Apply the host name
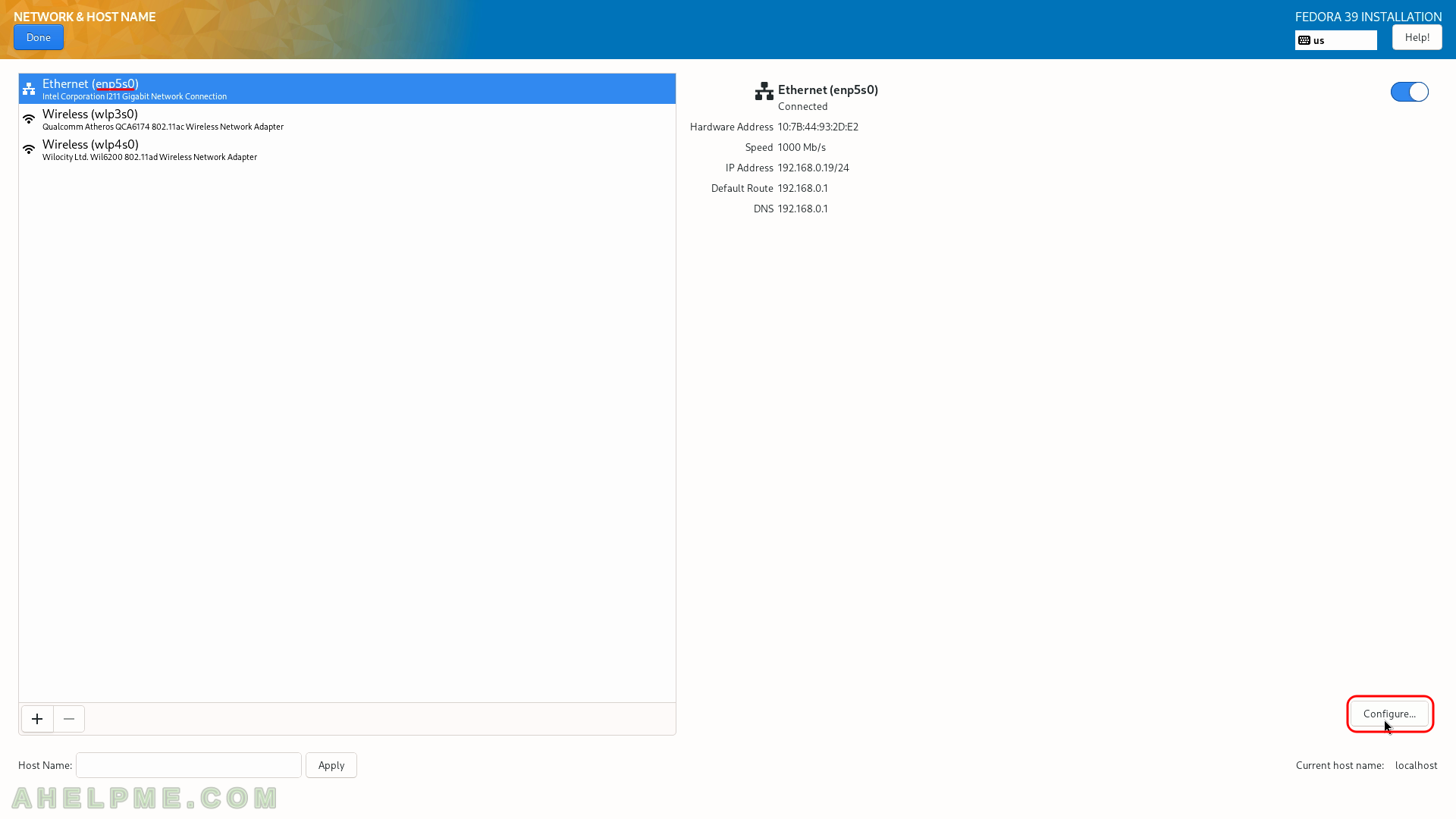 coord(331,765)
